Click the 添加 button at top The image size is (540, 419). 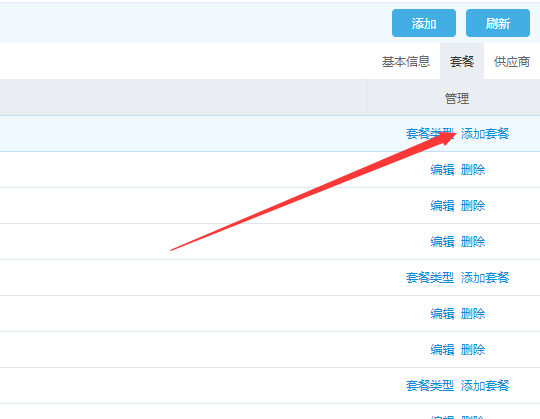click(424, 23)
